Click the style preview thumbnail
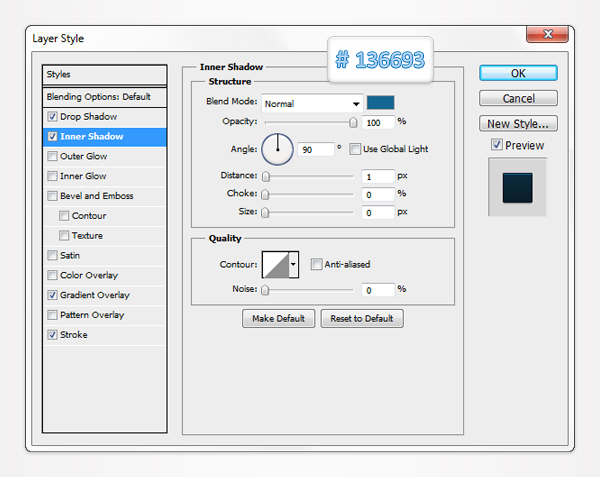The image size is (600, 477). tap(518, 187)
